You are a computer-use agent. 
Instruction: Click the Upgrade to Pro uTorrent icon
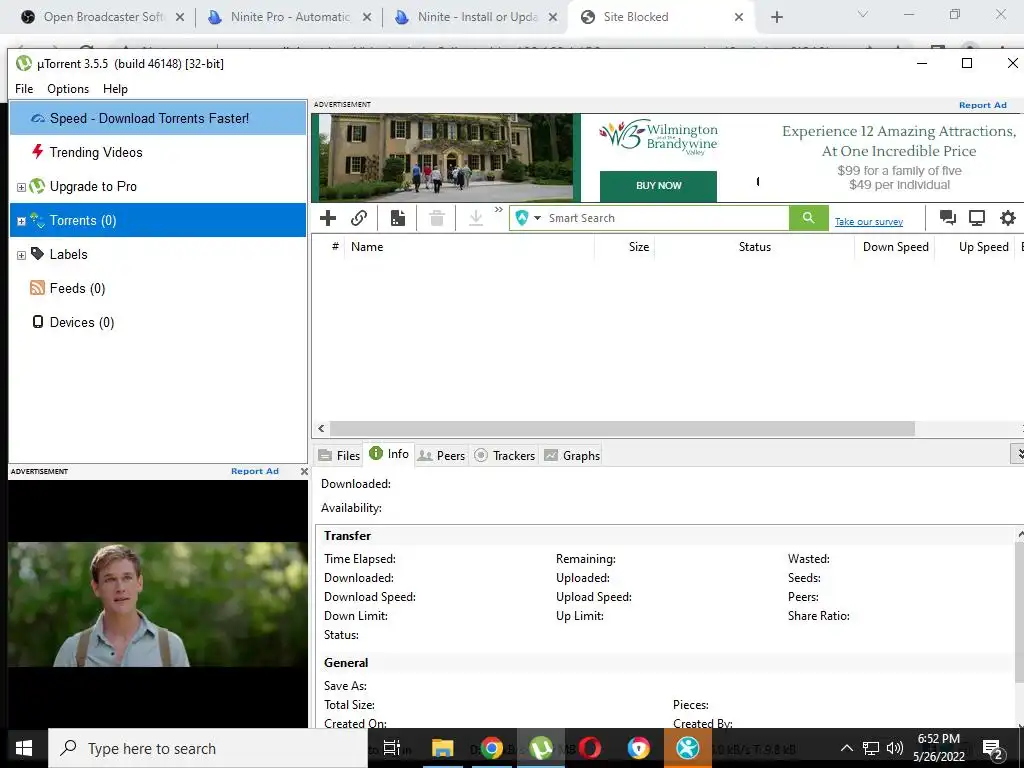pos(37,186)
